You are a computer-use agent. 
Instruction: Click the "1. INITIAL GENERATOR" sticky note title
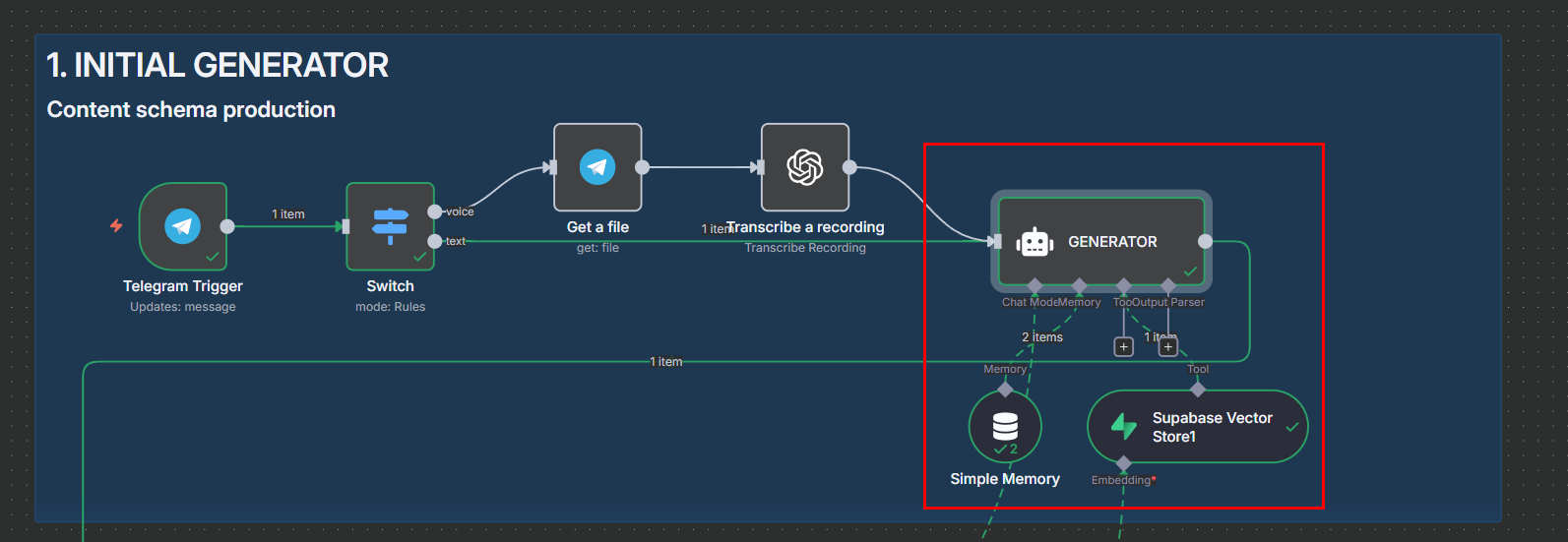pyautogui.click(x=218, y=65)
